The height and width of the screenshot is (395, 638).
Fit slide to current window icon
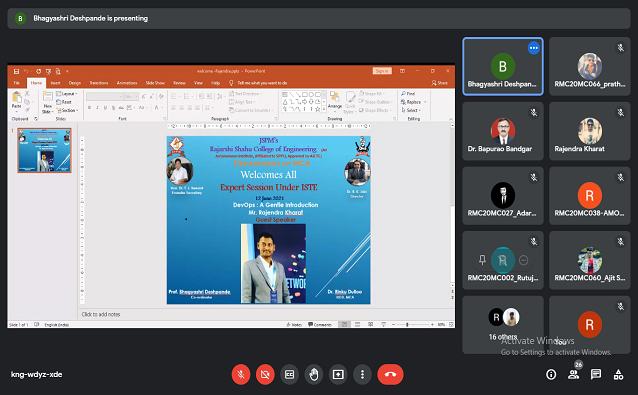[x=451, y=325]
